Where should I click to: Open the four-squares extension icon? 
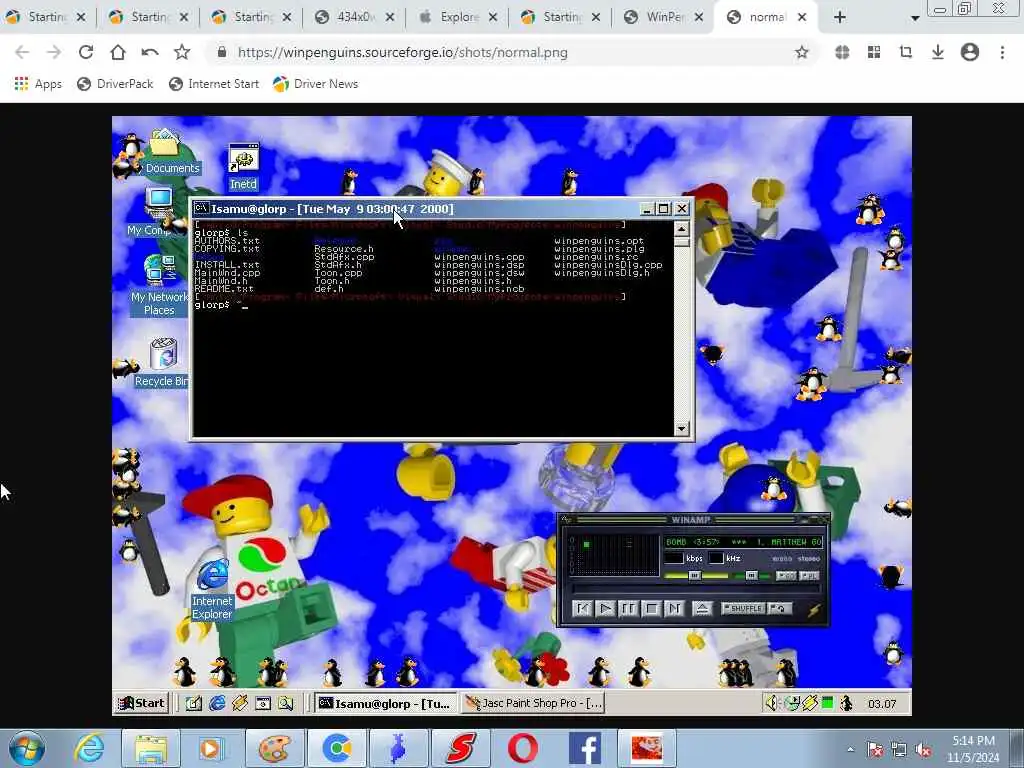point(874,52)
